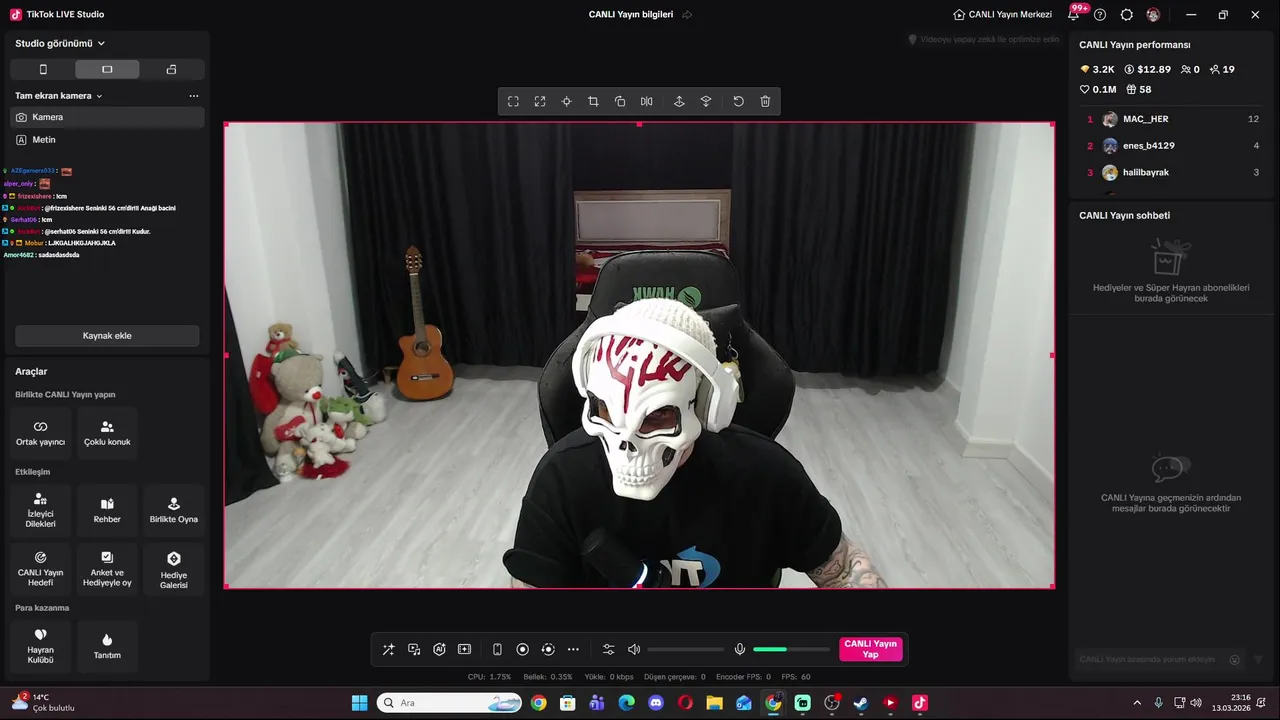The height and width of the screenshot is (720, 1280).
Task: Expand the Tam ekran kamera scene dropdown
Action: tap(59, 96)
